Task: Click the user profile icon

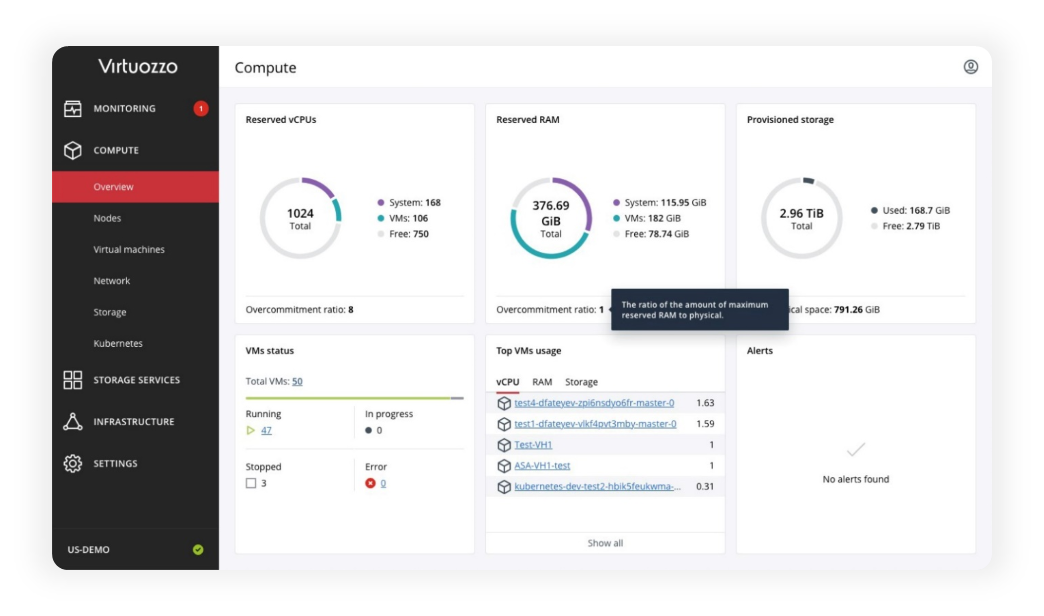Action: [970, 67]
